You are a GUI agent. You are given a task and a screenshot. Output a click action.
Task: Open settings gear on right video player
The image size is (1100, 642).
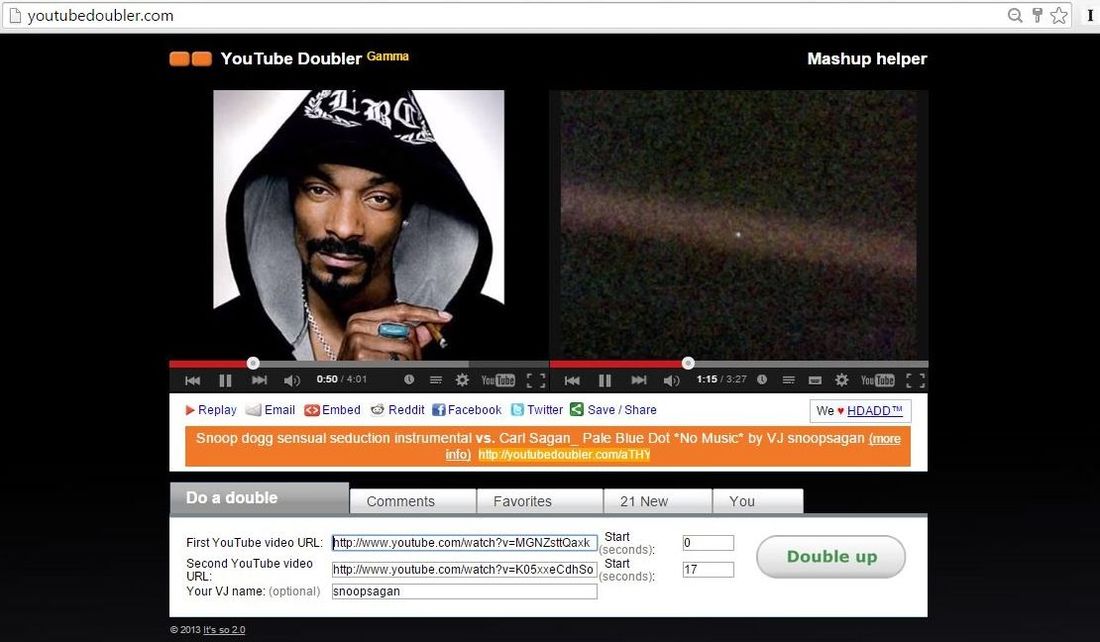[842, 380]
